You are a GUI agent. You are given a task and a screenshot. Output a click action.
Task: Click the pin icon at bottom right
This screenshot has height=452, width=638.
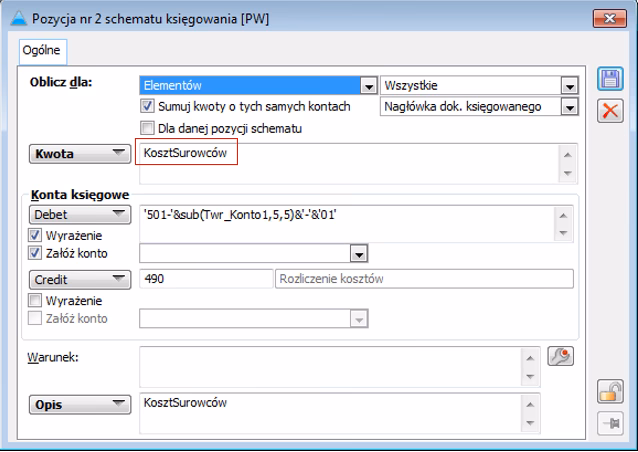tap(608, 422)
